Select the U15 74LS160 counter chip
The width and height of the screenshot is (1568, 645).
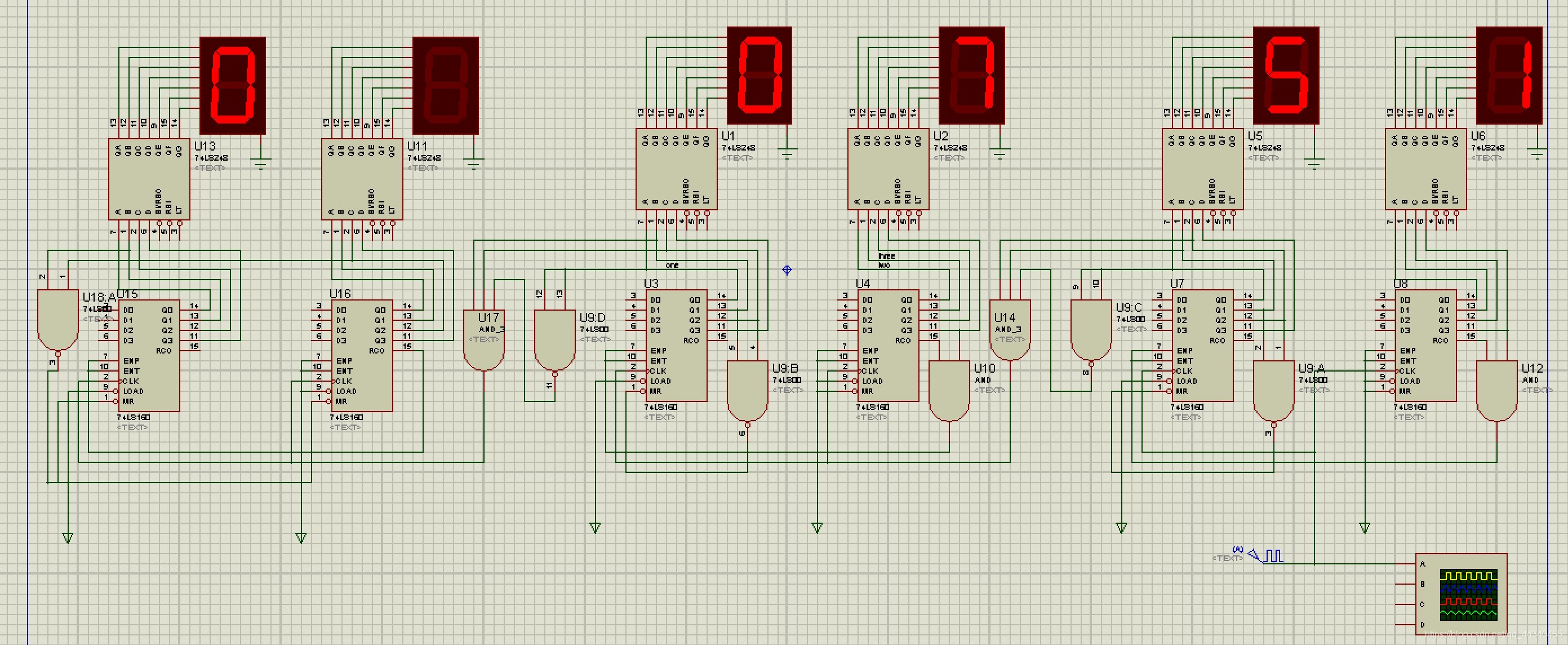coord(149,356)
